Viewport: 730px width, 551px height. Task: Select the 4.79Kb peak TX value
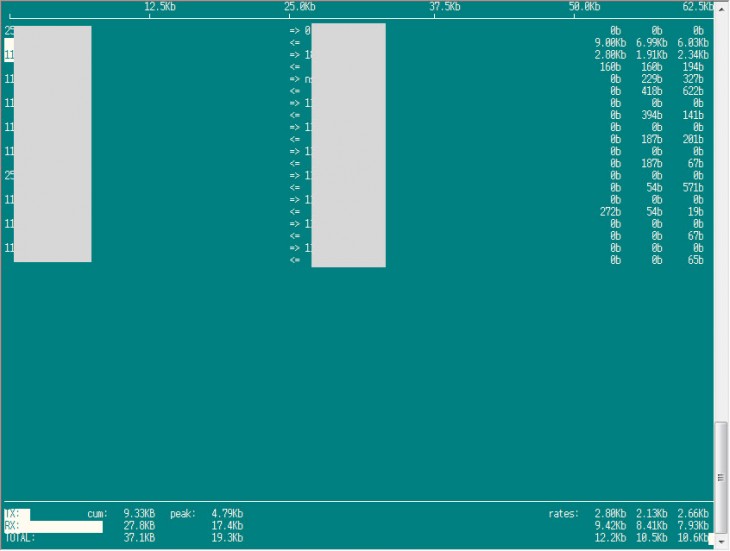point(227,514)
